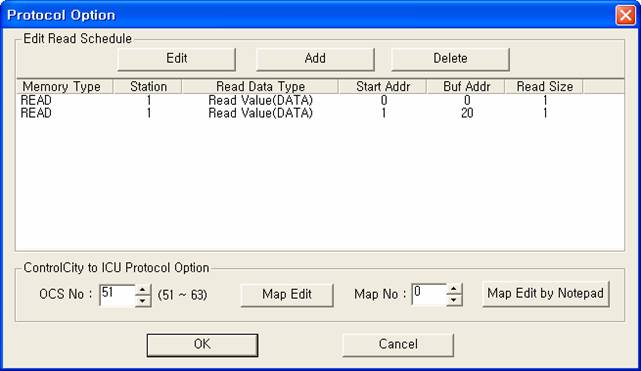Click the Station column header

pos(148,87)
